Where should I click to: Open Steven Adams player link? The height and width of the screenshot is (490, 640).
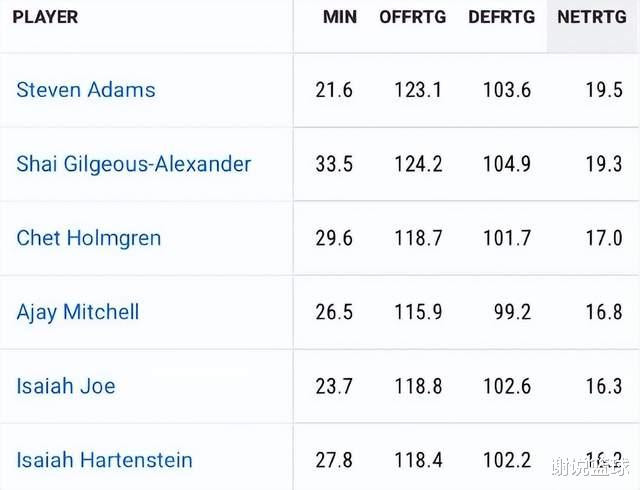click(x=86, y=90)
